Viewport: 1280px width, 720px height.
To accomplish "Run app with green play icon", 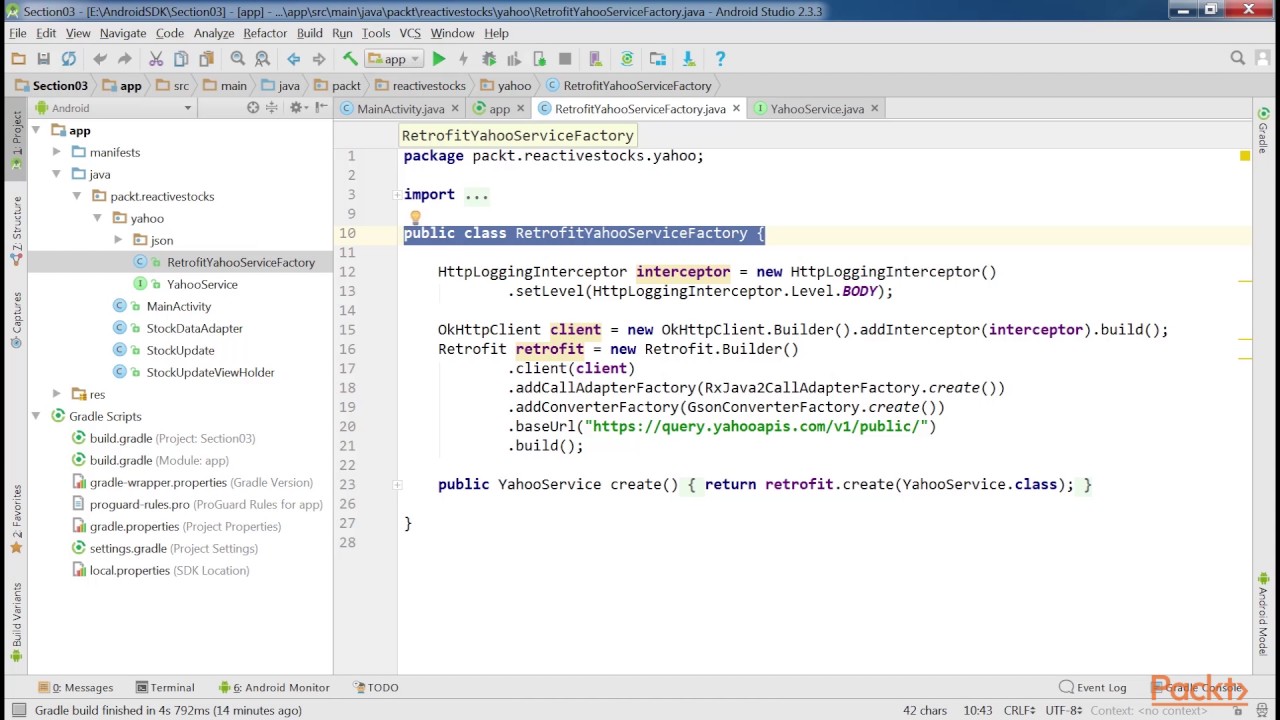I will pyautogui.click(x=438, y=59).
